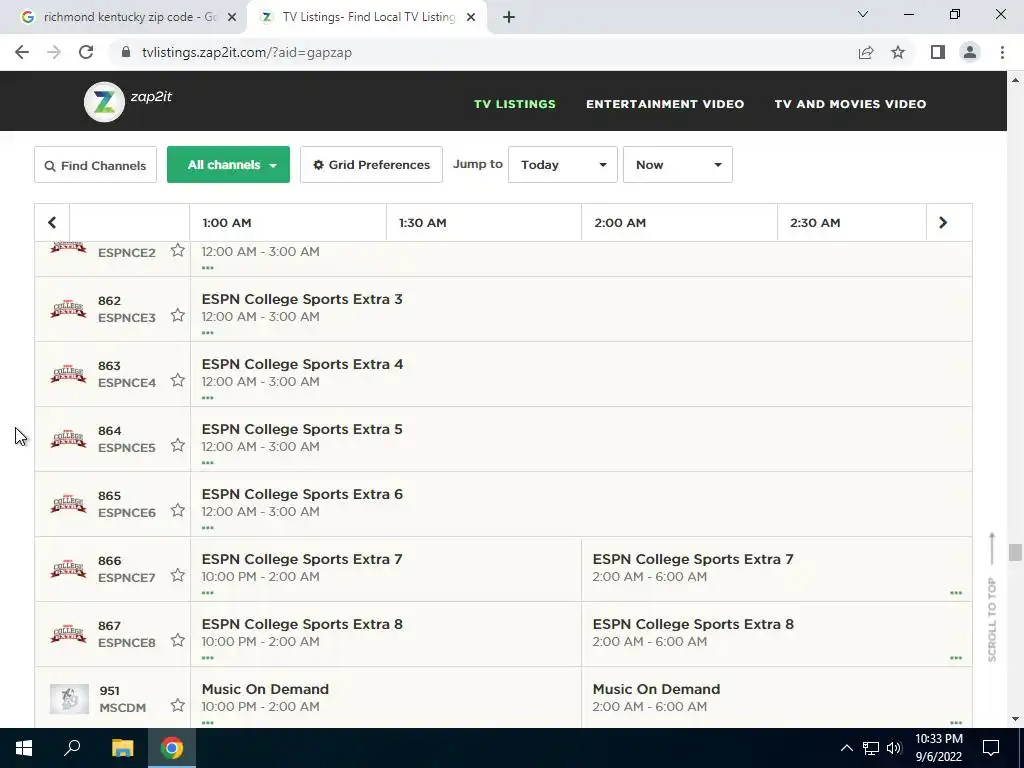Open TV and Movies Video nav item
This screenshot has width=1024, height=768.
[850, 104]
